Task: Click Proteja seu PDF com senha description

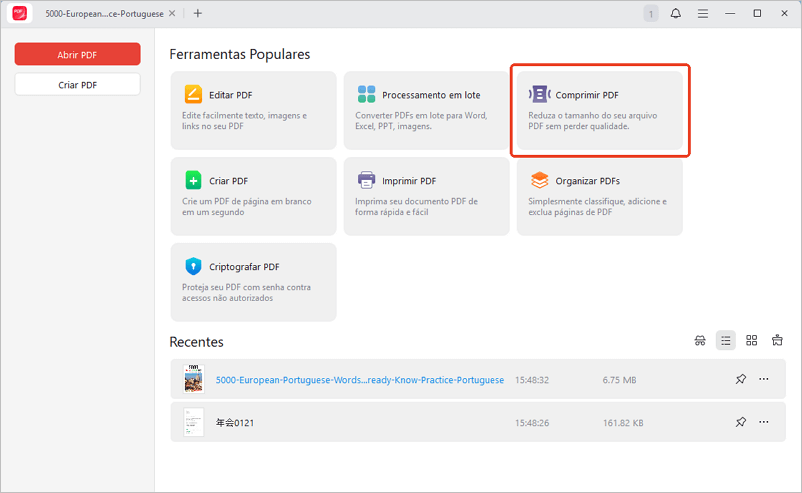Action: 247,293
